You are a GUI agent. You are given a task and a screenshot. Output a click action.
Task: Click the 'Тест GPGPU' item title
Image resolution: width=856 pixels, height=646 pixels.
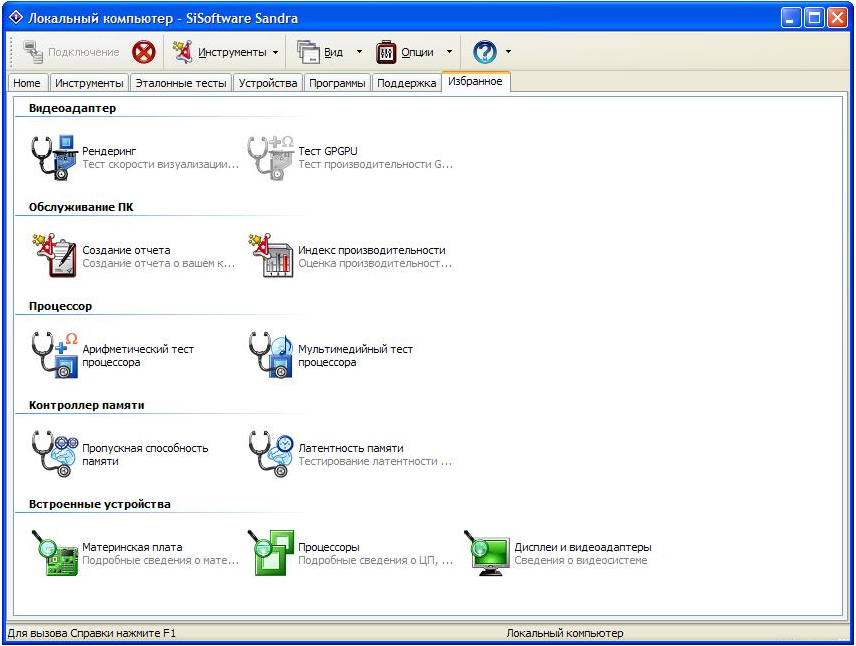point(328,151)
